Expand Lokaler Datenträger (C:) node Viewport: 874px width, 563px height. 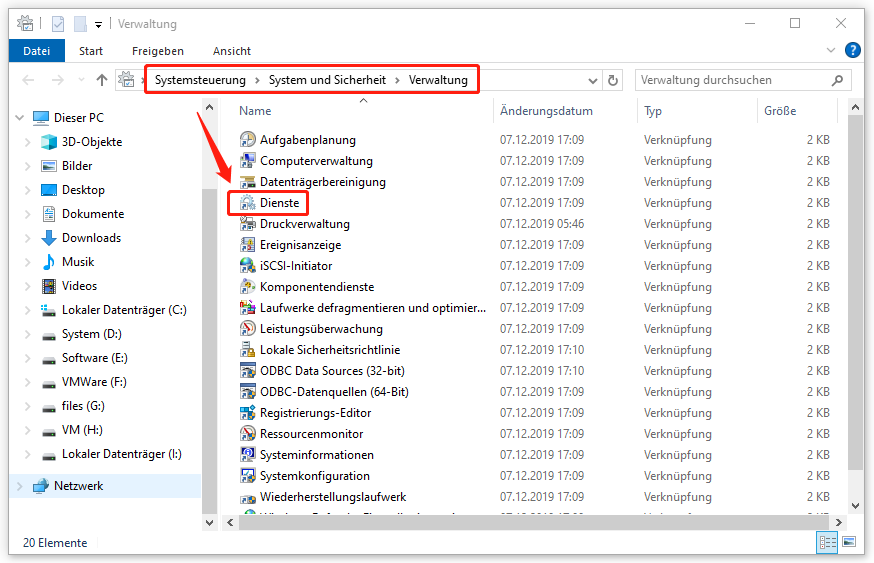(27, 310)
